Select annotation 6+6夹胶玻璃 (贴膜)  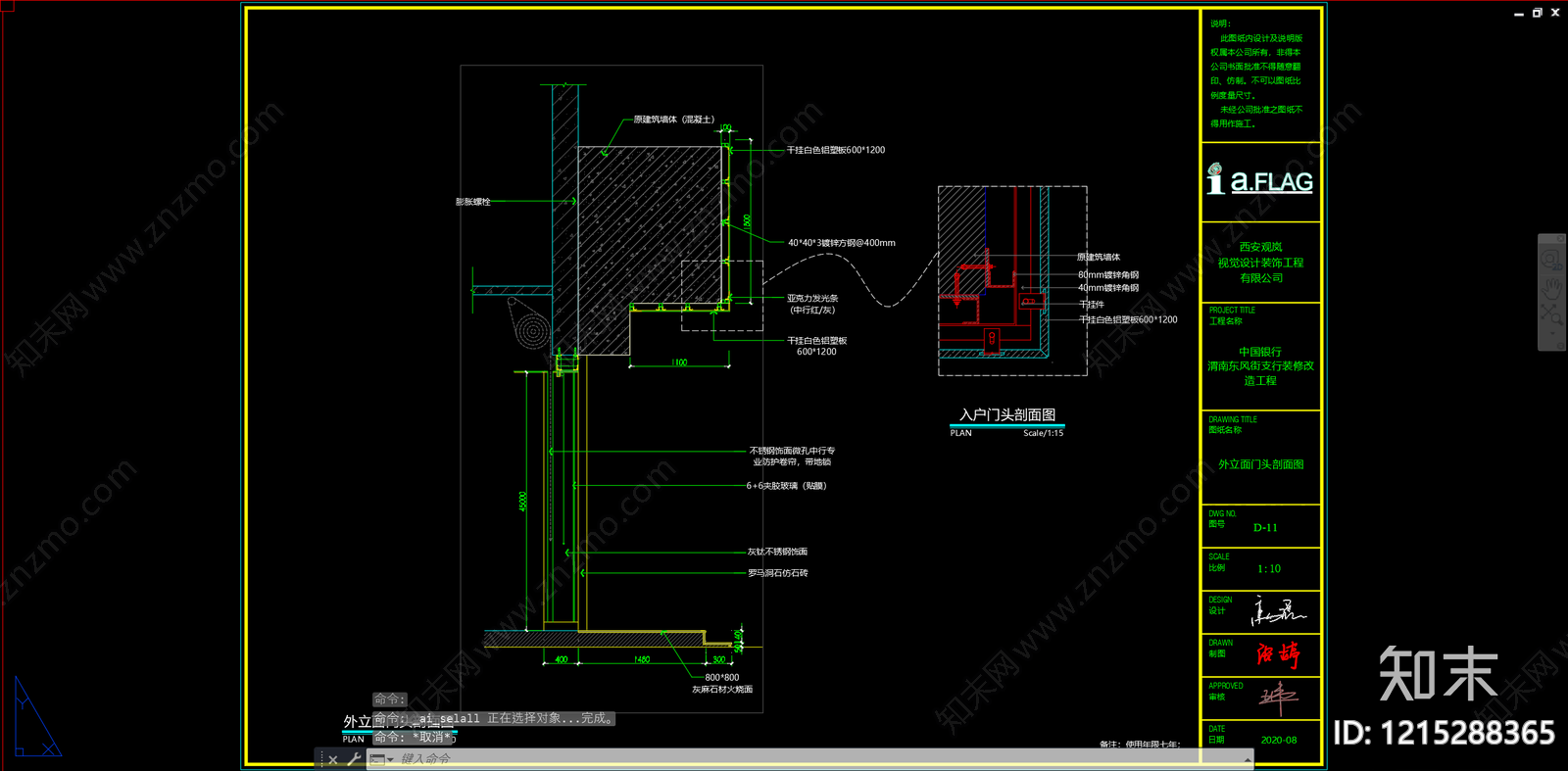786,486
